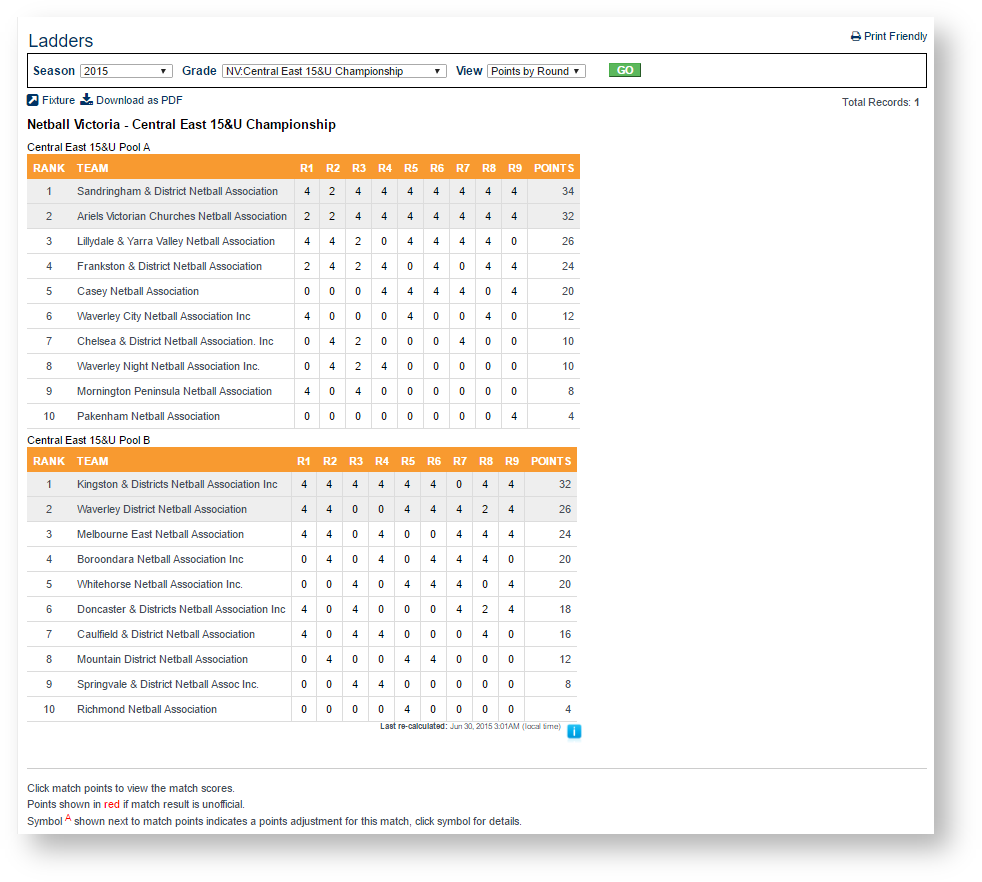Screen dimensions: 982x882
Task: Click Pakenham Netball Association team name
Action: 148,417
